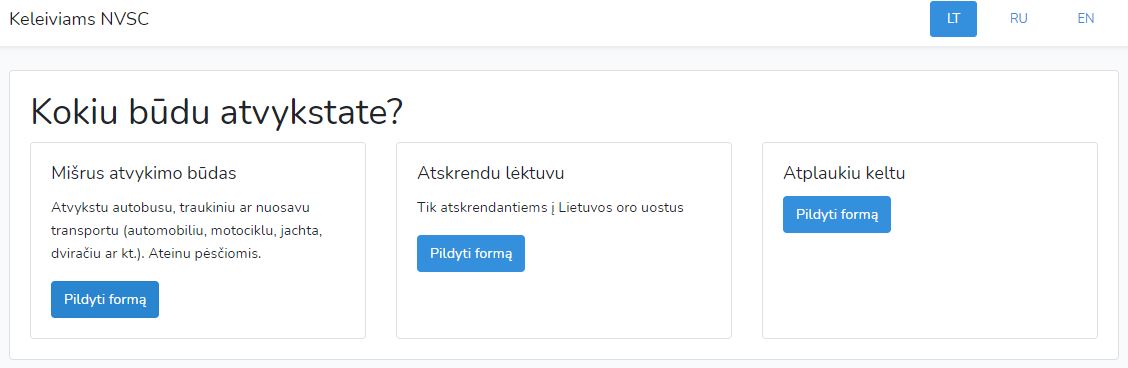This screenshot has width=1128, height=368.
Task: Click the text line starting Atvykstu autobusu
Action: 181,208
